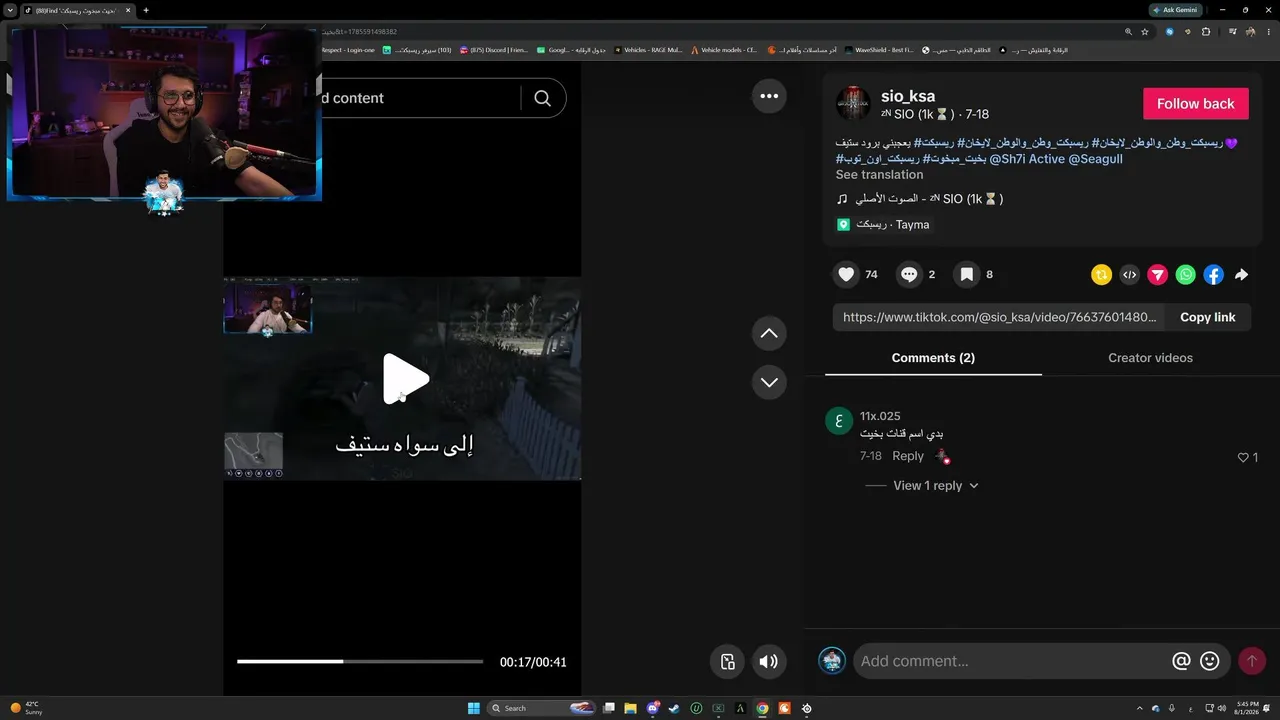This screenshot has height=720, width=1280.
Task: Go to the next video
Action: point(769,382)
